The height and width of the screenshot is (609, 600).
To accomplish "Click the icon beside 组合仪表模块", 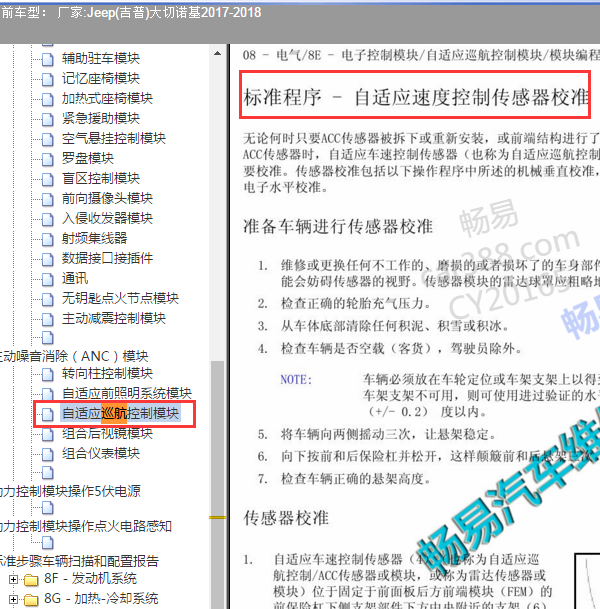I will coord(48,454).
